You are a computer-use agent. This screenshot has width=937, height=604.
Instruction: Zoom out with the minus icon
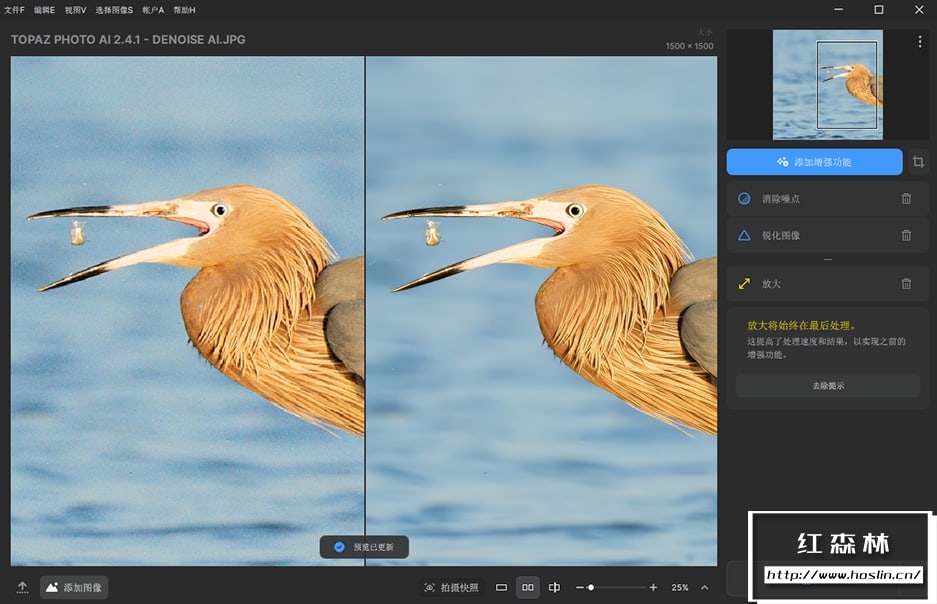tap(580, 588)
